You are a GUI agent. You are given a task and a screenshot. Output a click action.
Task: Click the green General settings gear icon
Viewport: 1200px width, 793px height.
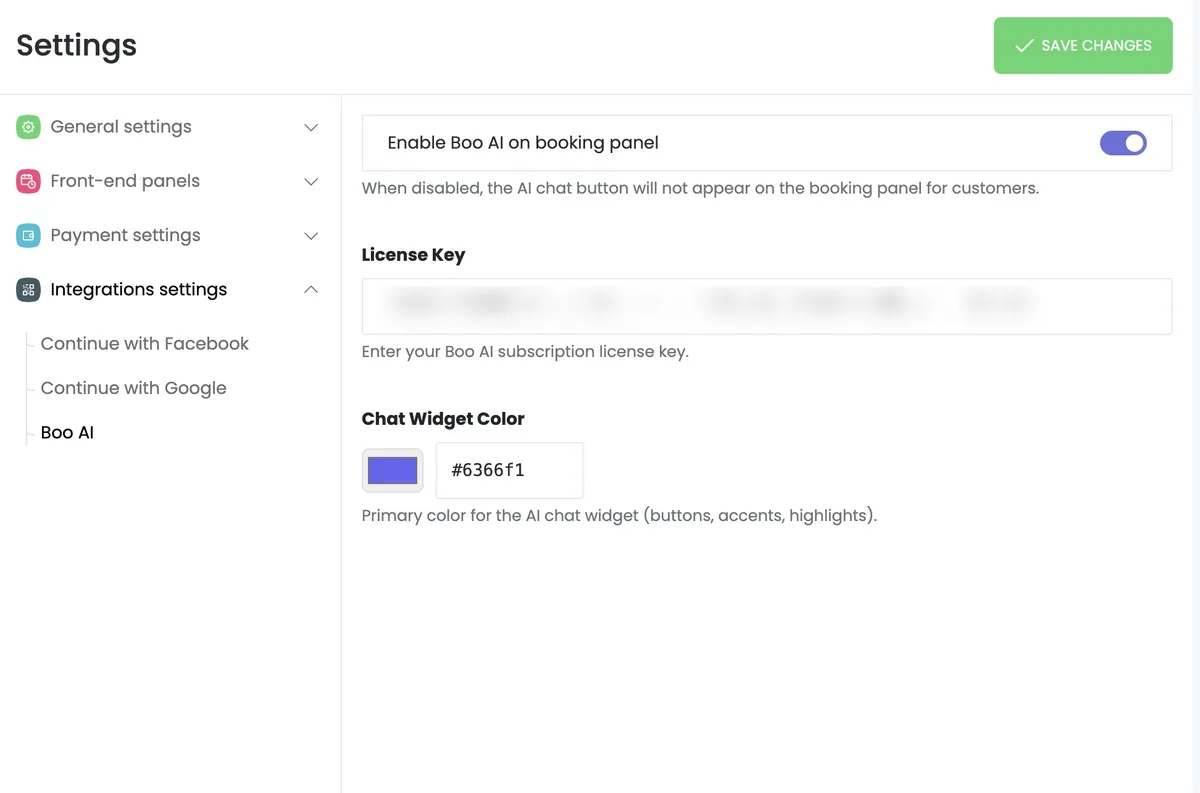pos(28,127)
